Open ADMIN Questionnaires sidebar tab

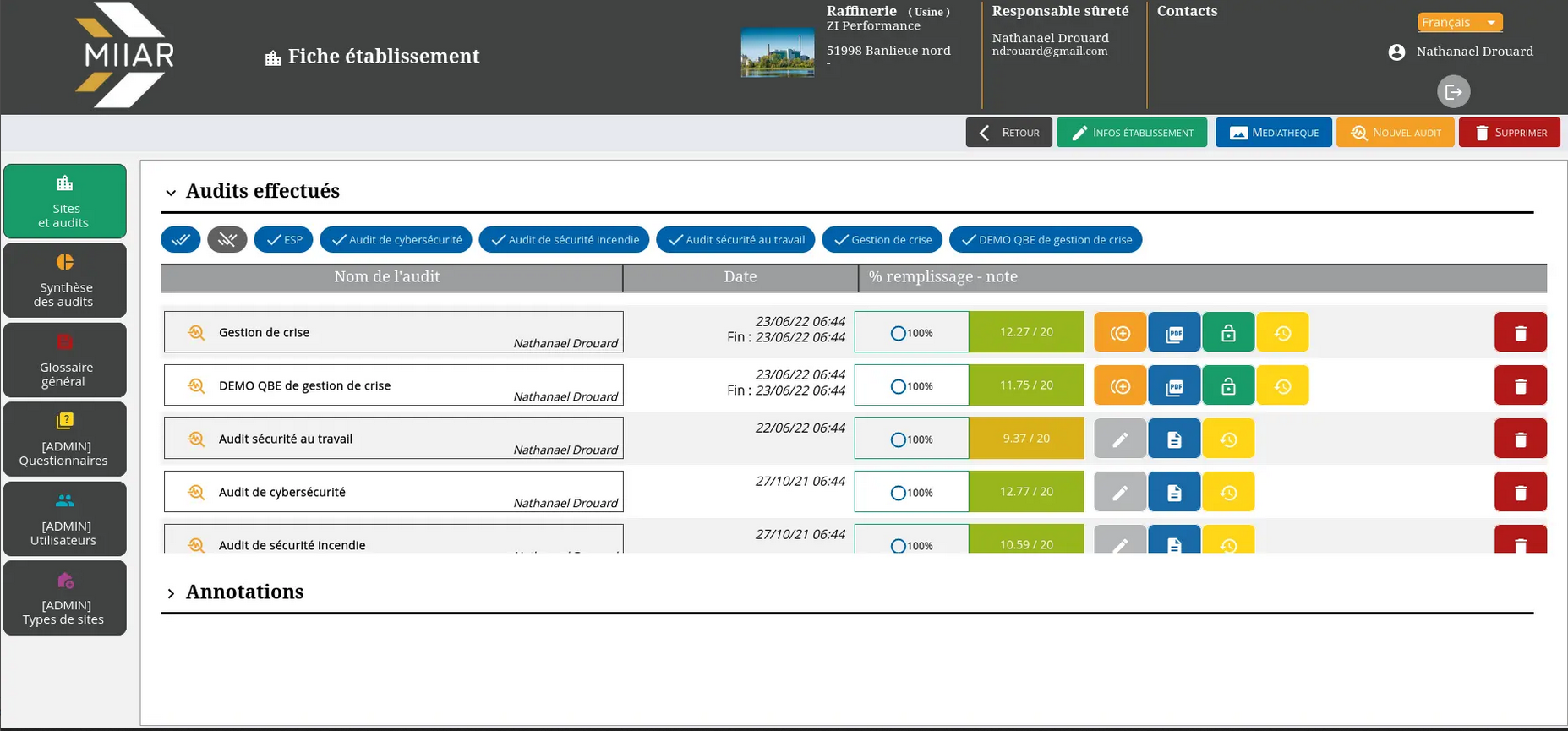pyautogui.click(x=65, y=439)
